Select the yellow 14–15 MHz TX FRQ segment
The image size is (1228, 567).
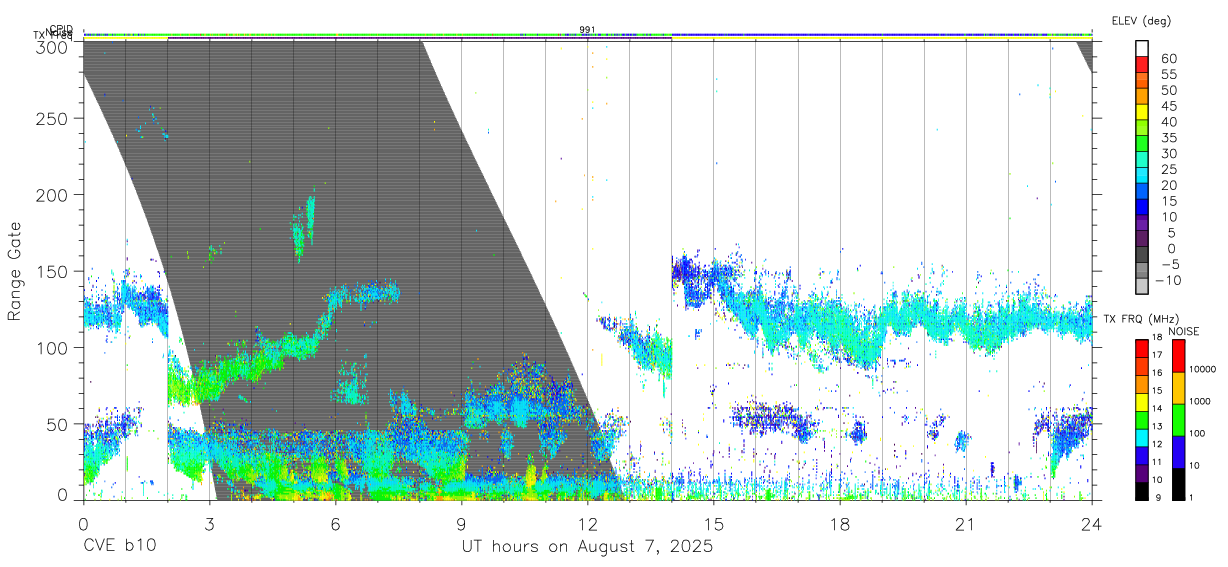pos(1142,402)
